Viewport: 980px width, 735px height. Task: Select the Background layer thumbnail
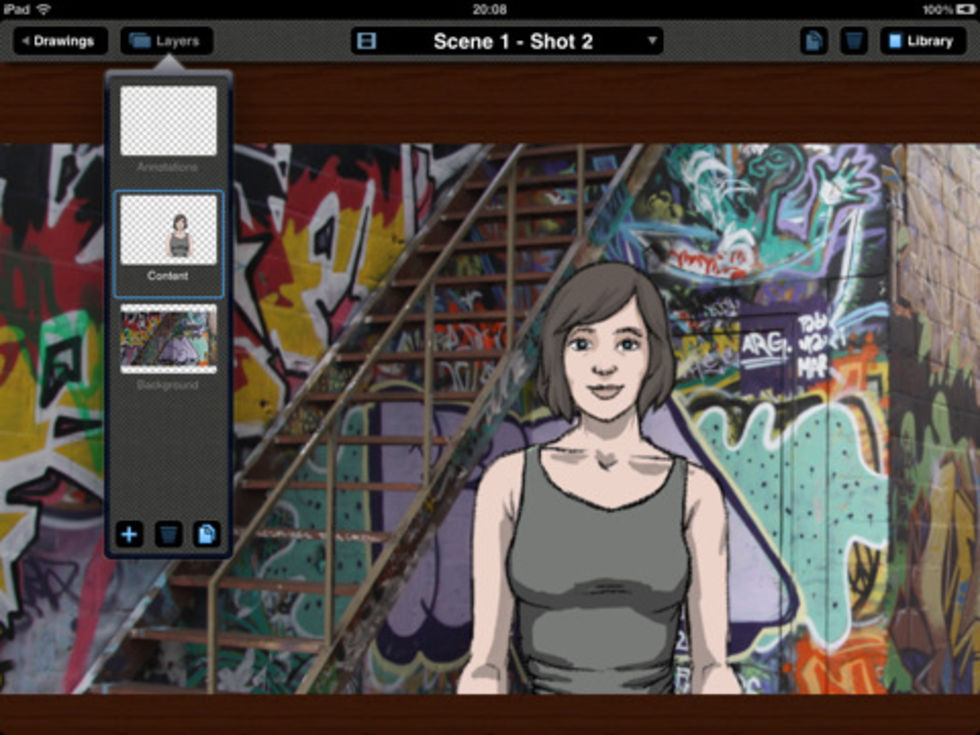pyautogui.click(x=168, y=337)
